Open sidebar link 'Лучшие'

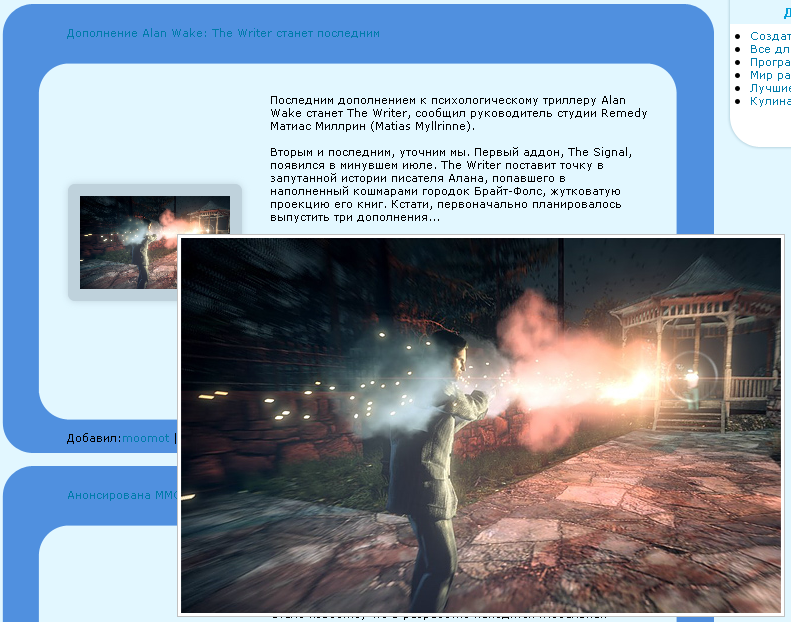pos(770,88)
